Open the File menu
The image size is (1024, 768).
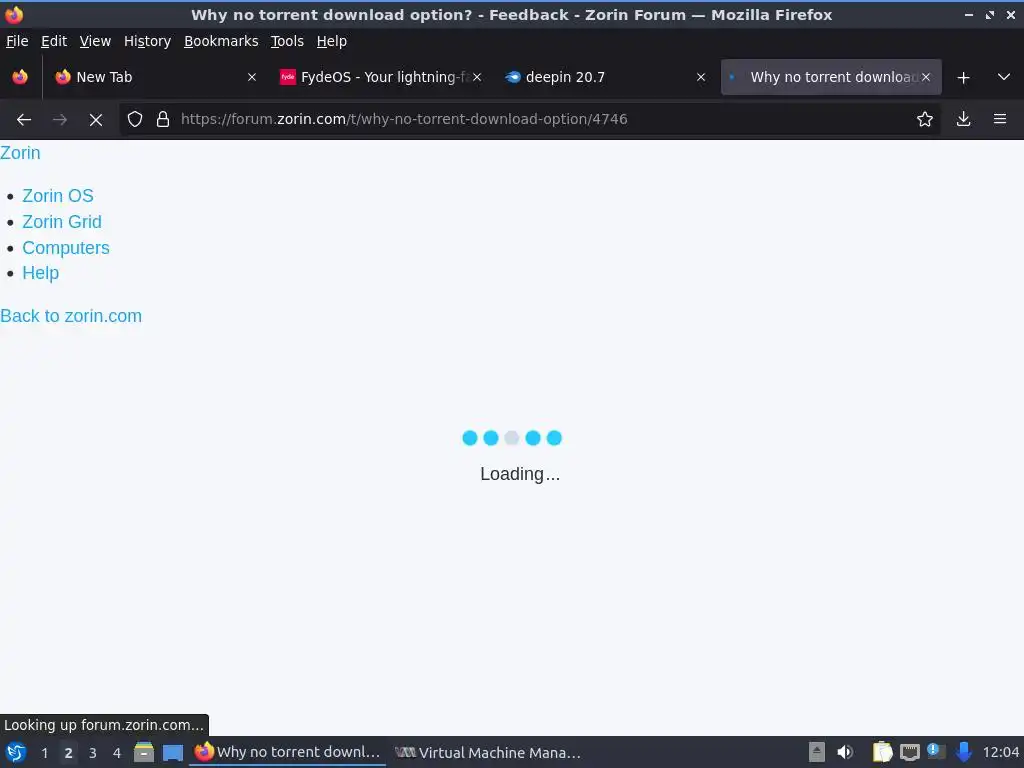[17, 41]
